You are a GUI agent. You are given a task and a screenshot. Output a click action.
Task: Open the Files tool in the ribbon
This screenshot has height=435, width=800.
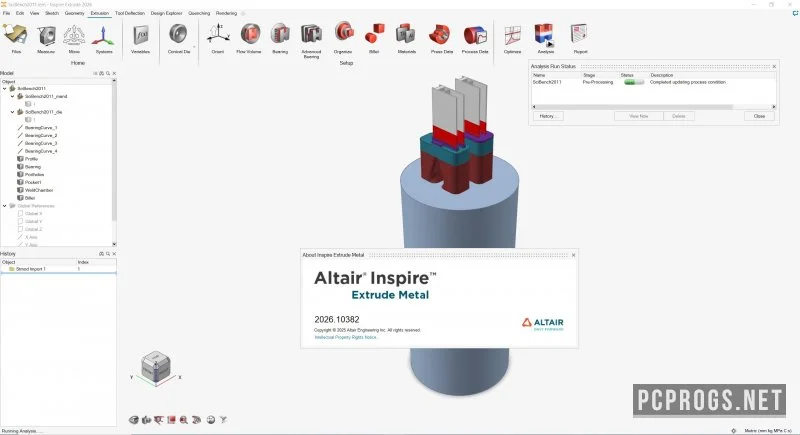pyautogui.click(x=16, y=37)
